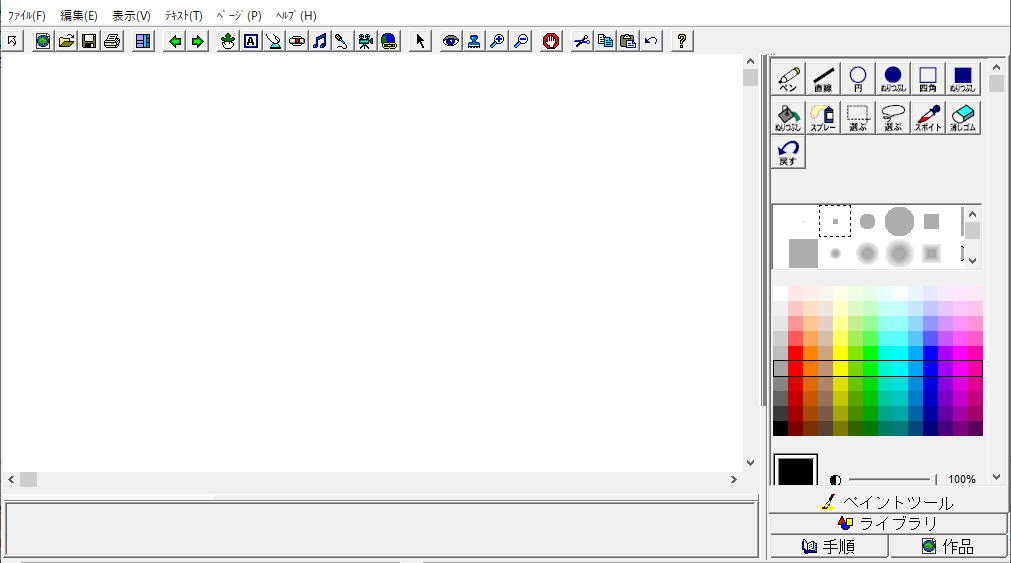Switch to the ペイントツール panel

point(888,502)
